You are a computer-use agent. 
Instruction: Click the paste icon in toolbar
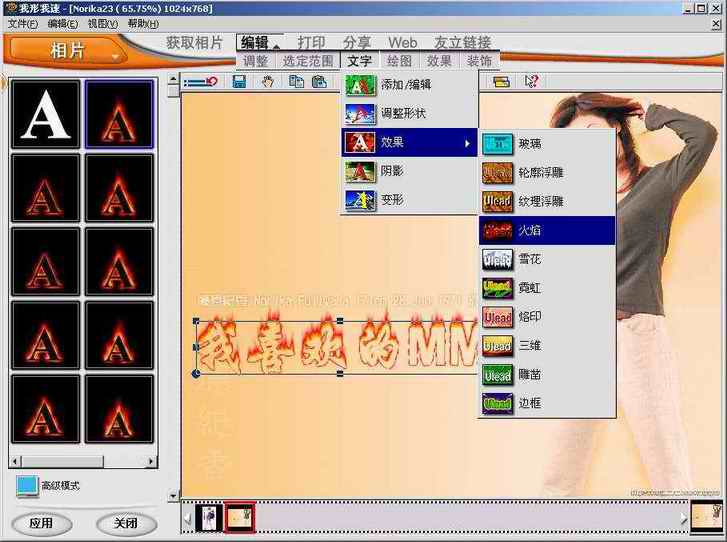[x=319, y=82]
